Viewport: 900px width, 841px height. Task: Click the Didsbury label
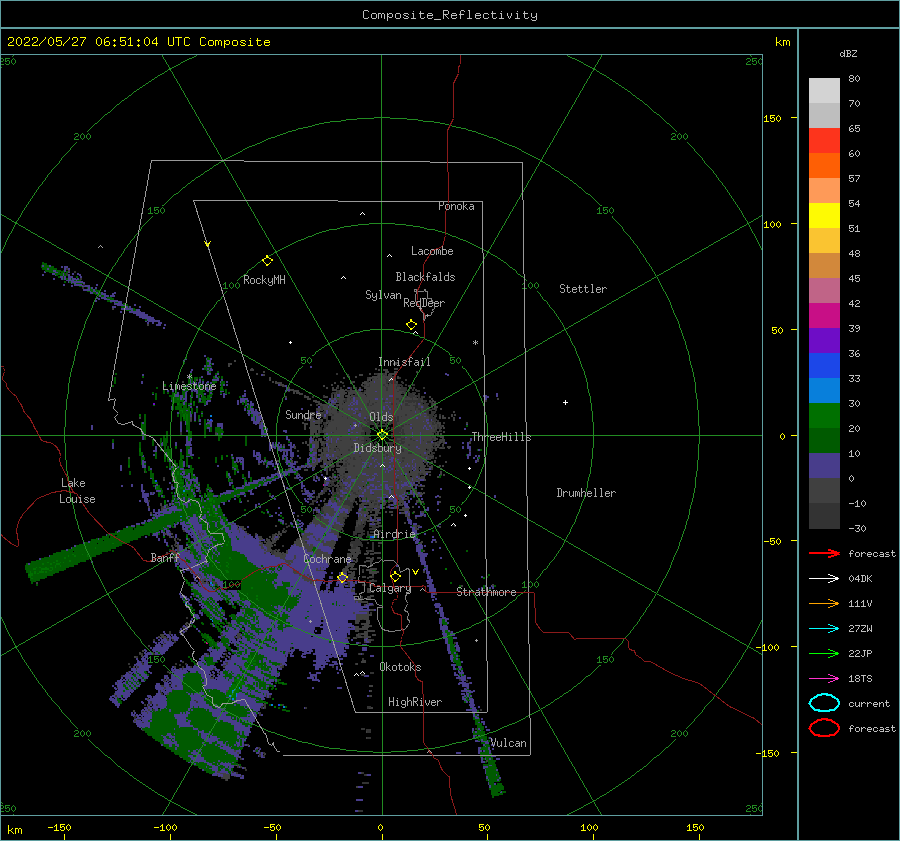tap(378, 448)
